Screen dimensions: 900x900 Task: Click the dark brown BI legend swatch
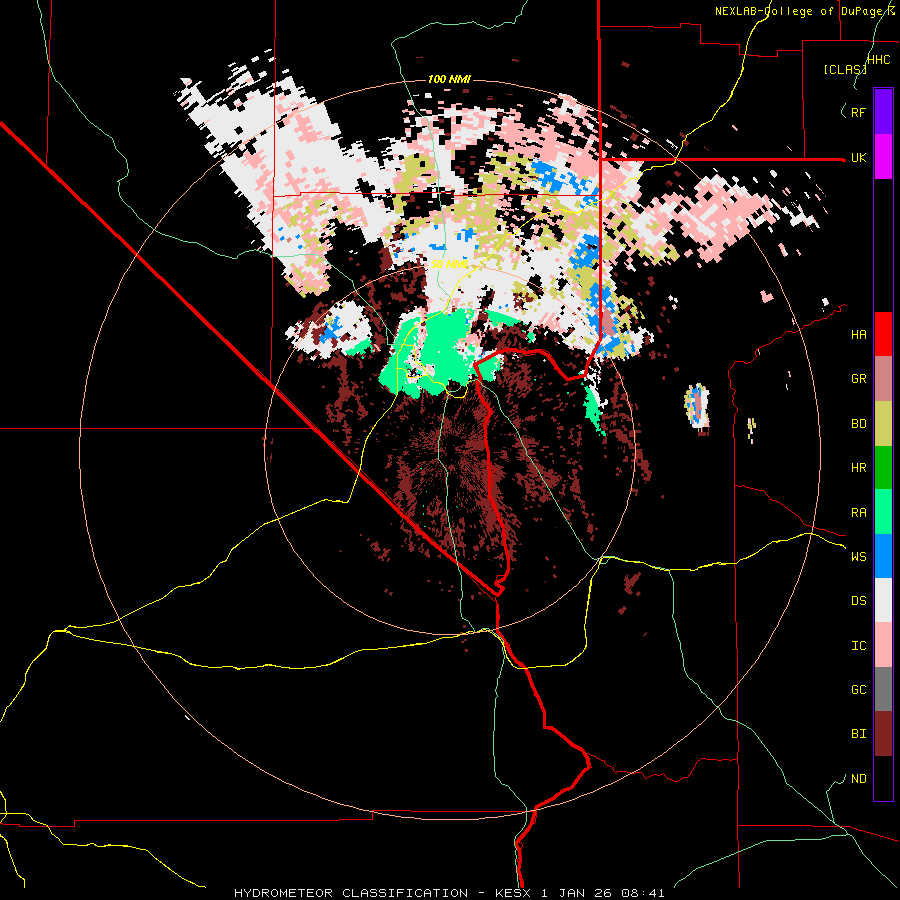point(883,734)
